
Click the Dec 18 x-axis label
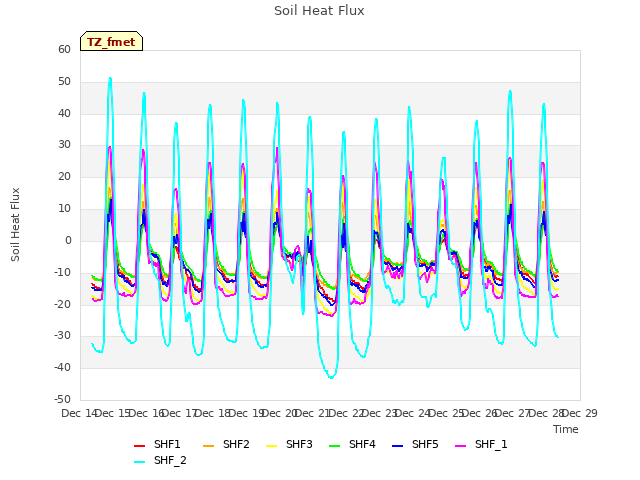[x=213, y=413]
